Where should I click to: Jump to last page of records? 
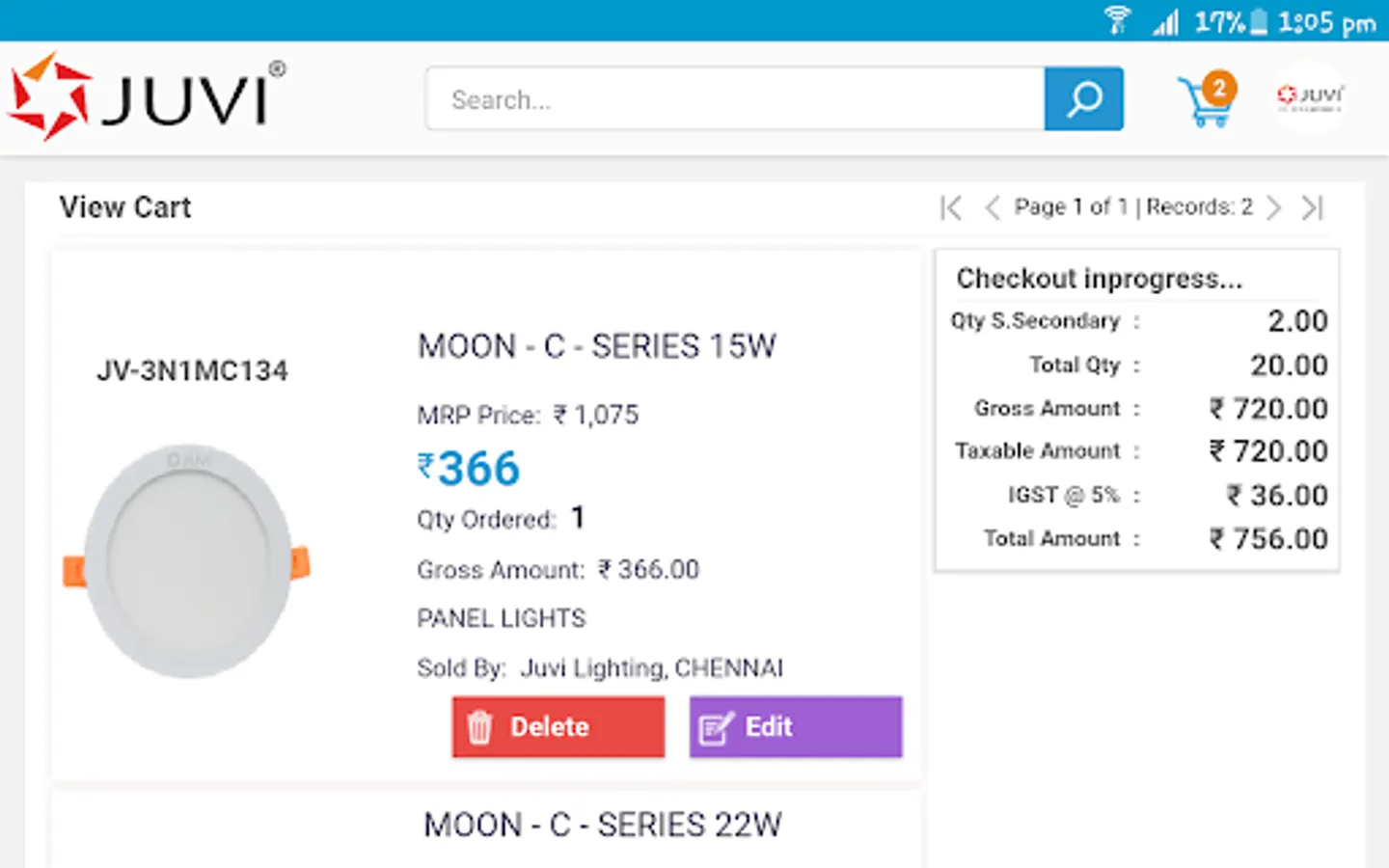pyautogui.click(x=1313, y=207)
